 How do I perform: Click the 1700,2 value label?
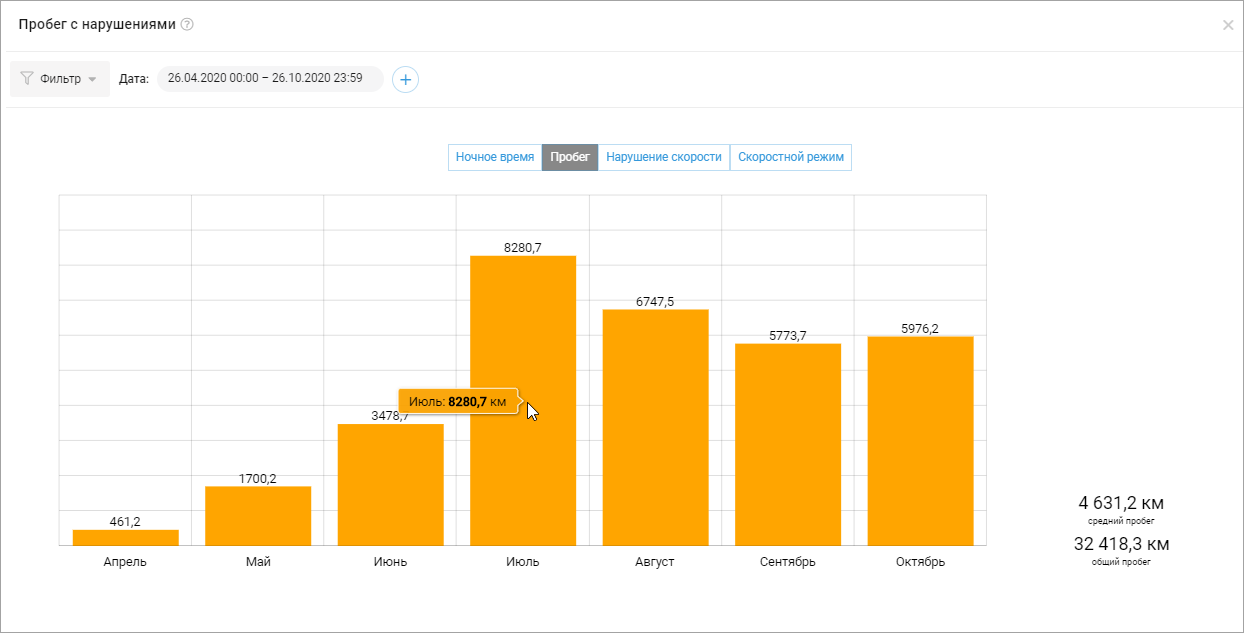tap(258, 479)
